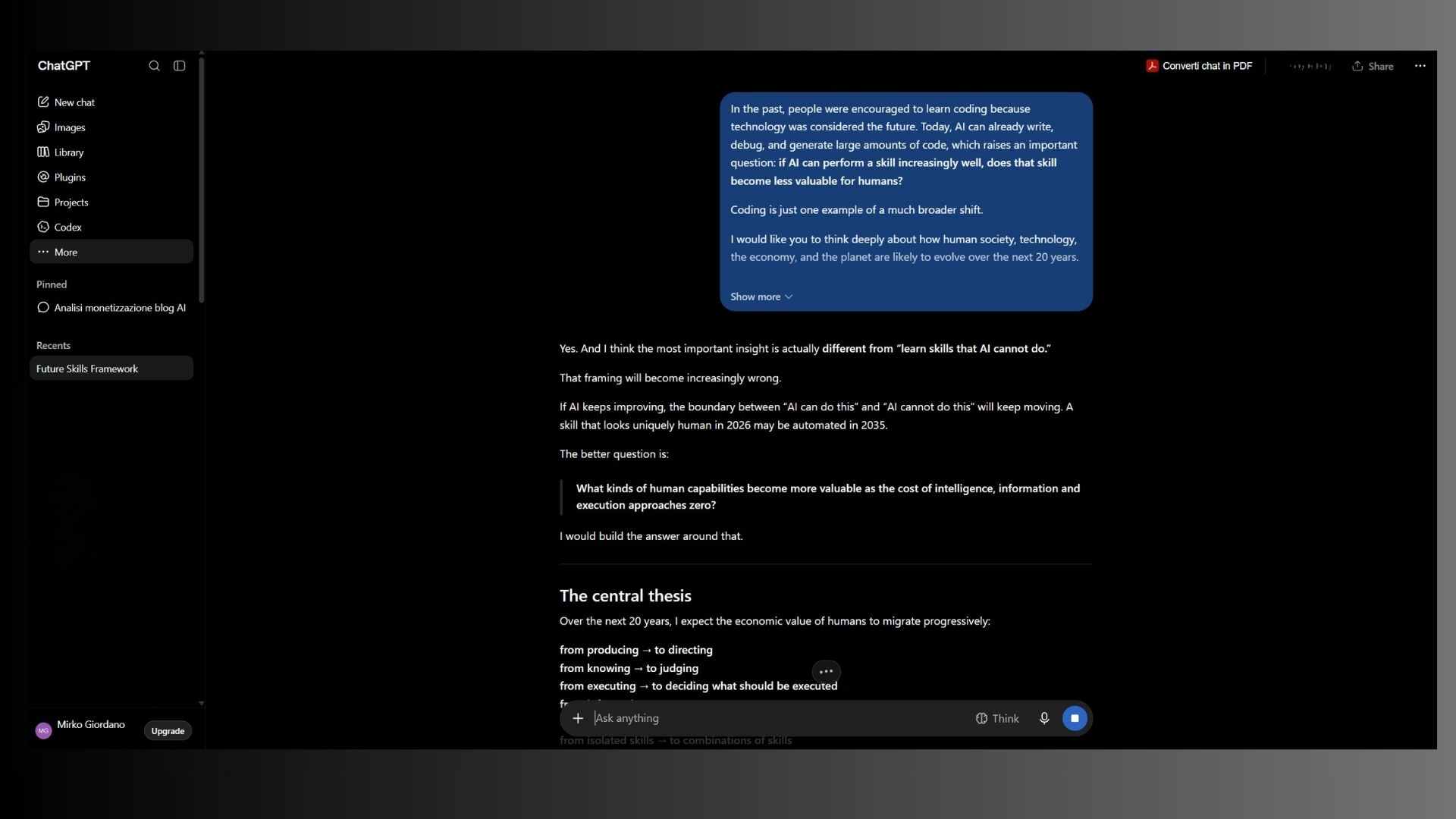Click 'The central thesis' heading

(626, 596)
